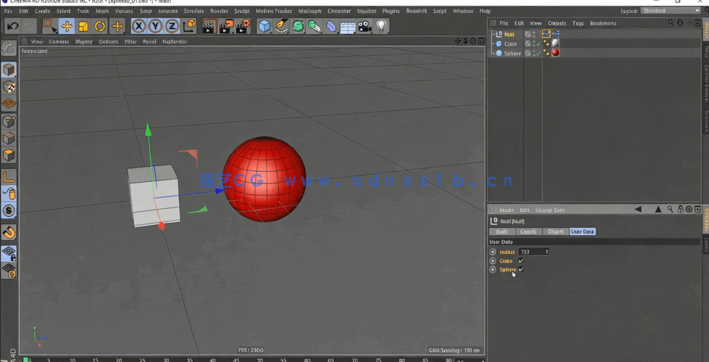This screenshot has height=362, width=709.
Task: Click the Planar Workplane icon
Action: (x=9, y=271)
